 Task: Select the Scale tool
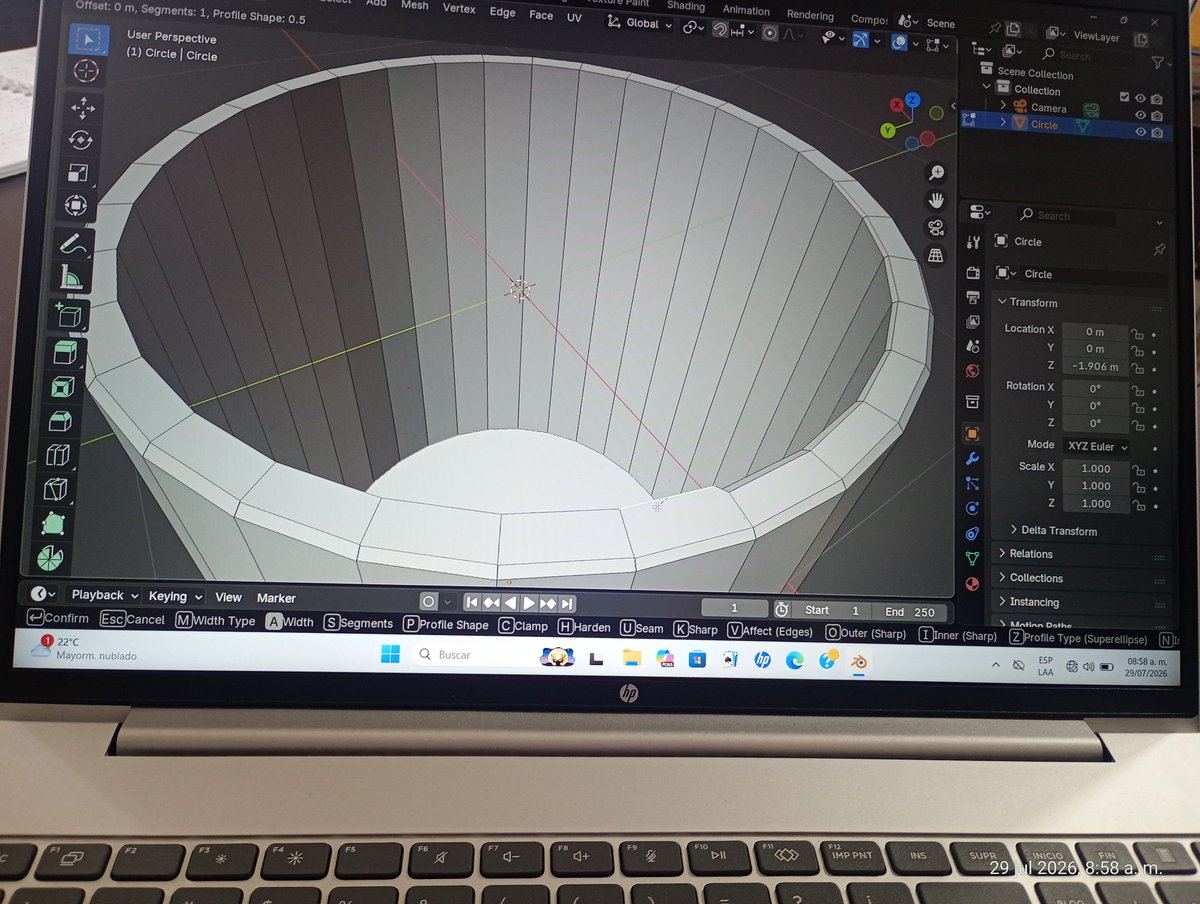tap(78, 173)
